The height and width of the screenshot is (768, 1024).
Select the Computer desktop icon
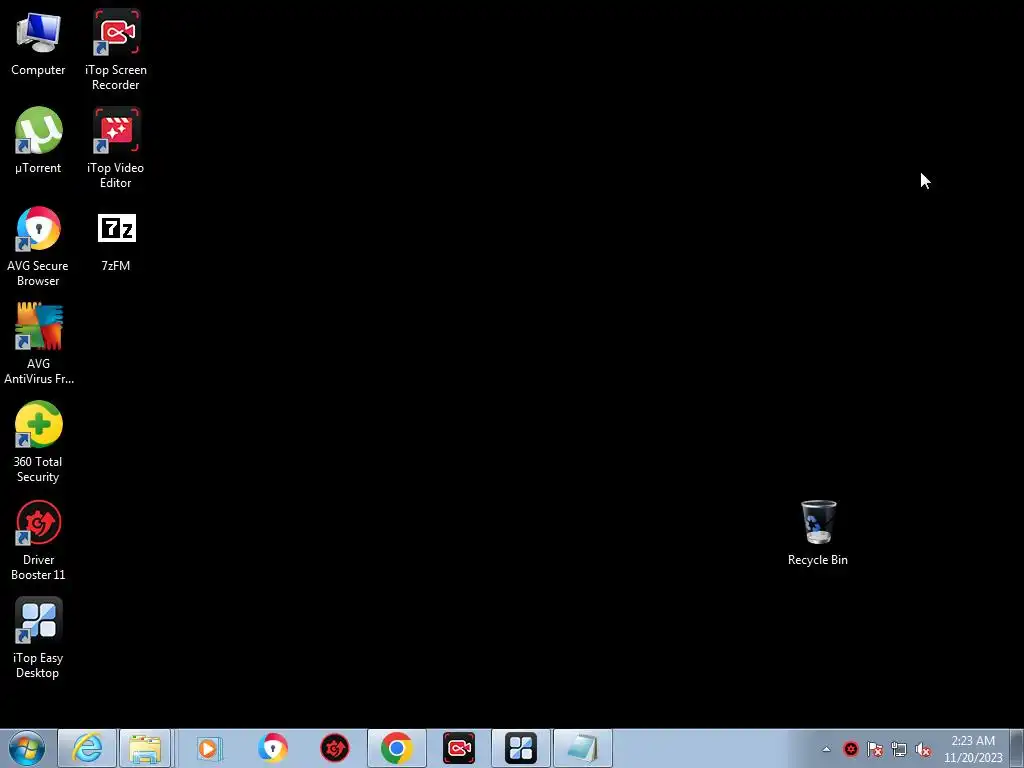(x=38, y=44)
